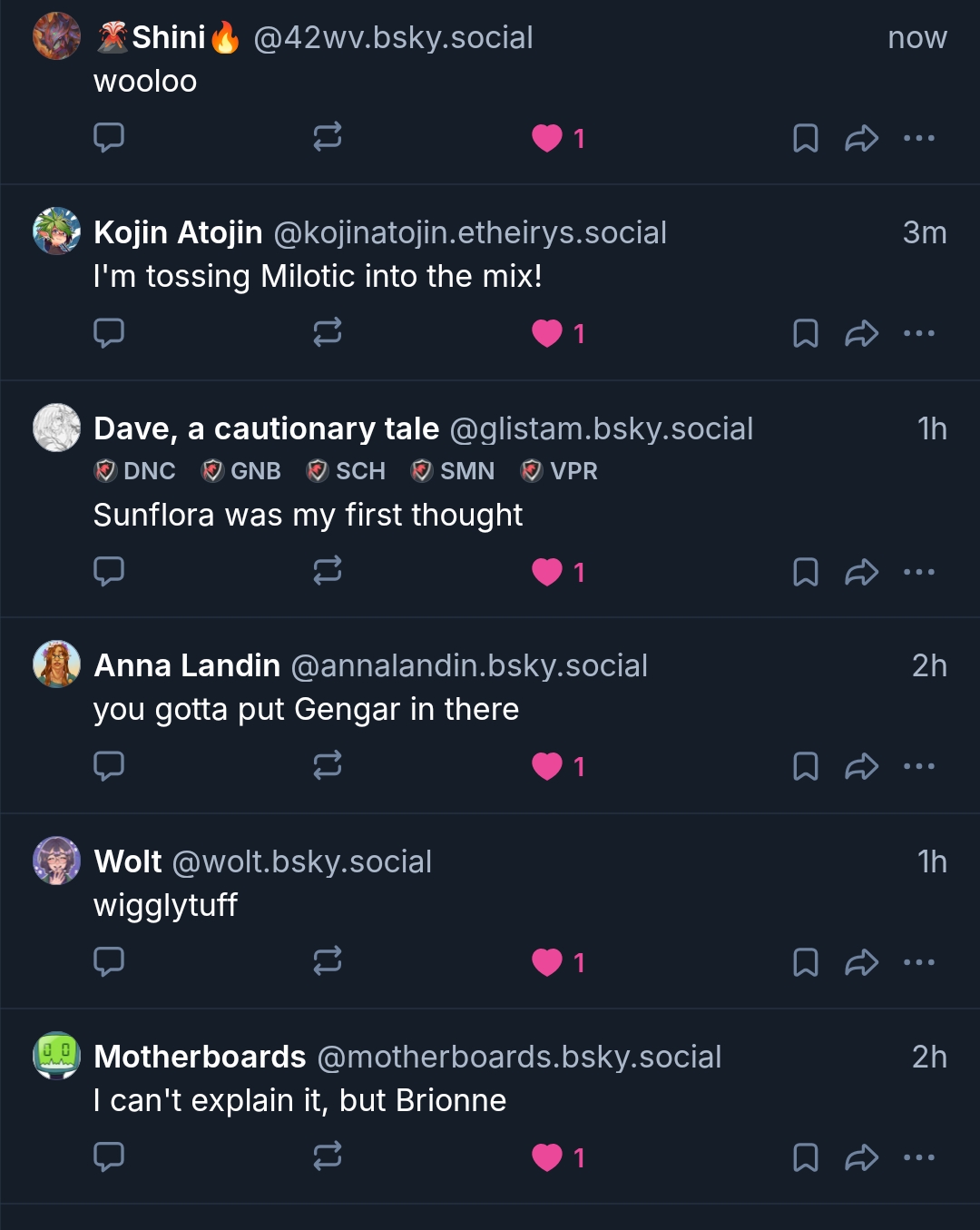The image size is (980, 1230).
Task: Remove like from Motherboards' Brionne post
Action: (547, 1157)
